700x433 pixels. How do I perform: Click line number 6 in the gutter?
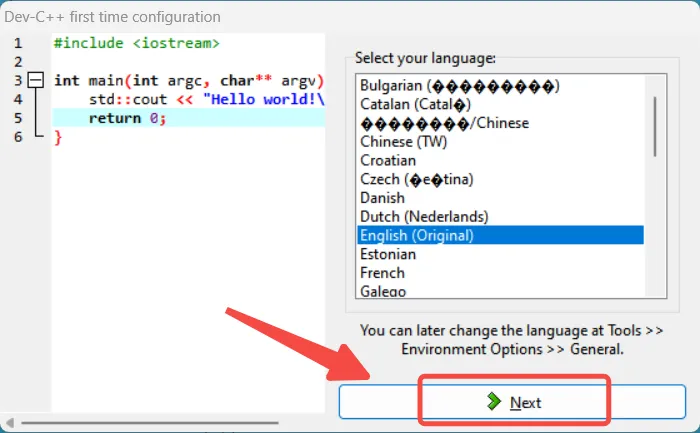coord(18,137)
